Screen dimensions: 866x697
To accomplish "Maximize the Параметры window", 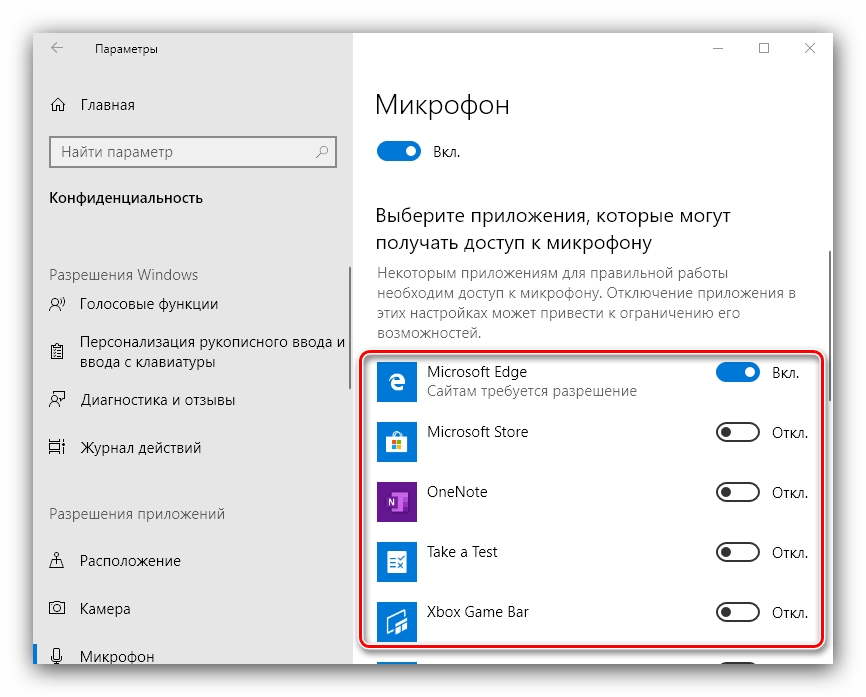I will click(764, 49).
